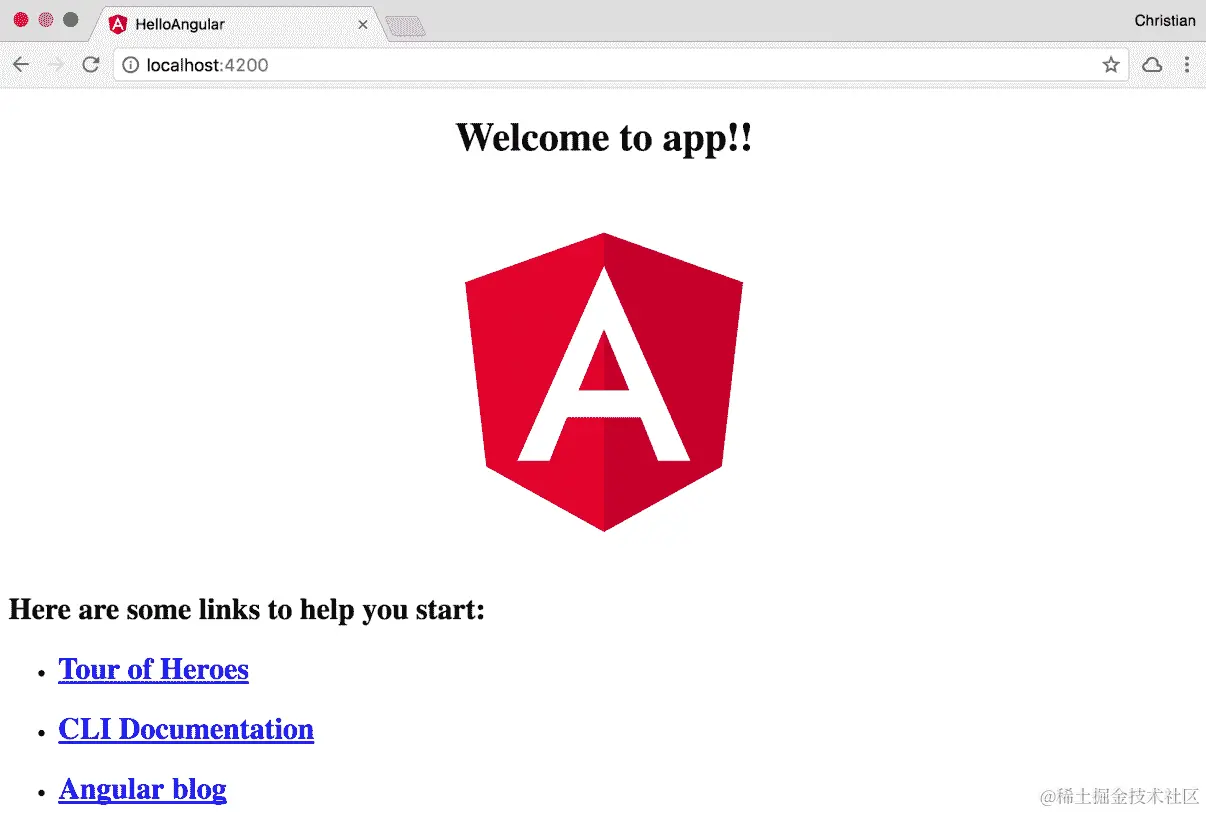Click the gray full-screen window button
Image resolution: width=1206 pixels, height=813 pixels.
click(70, 20)
